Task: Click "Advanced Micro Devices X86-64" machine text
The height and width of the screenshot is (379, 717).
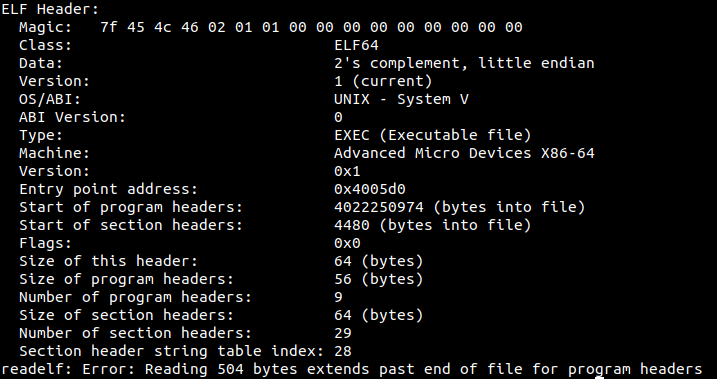Action: (x=464, y=153)
